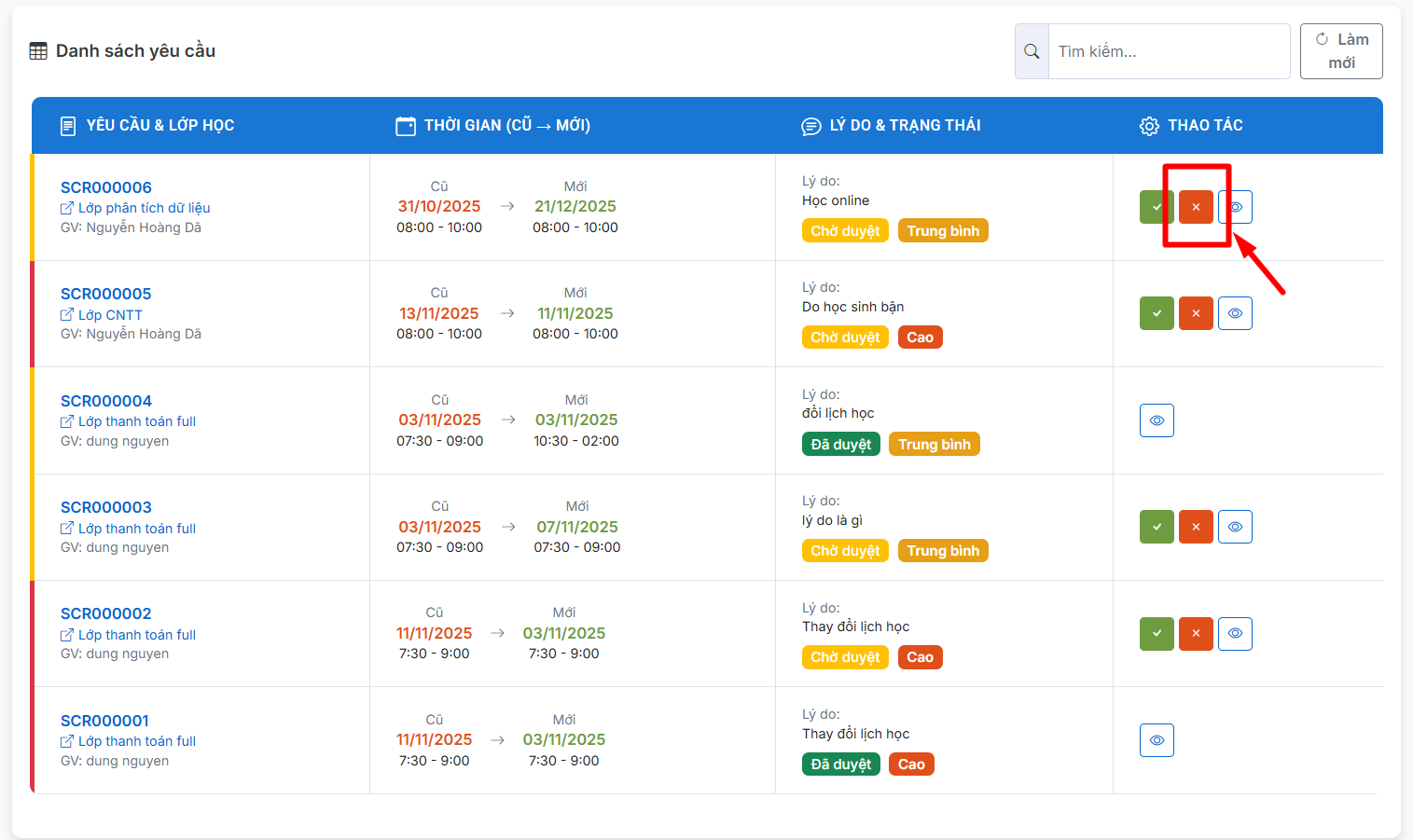Click Đã duyệt badge on SCR000001

coord(840,764)
